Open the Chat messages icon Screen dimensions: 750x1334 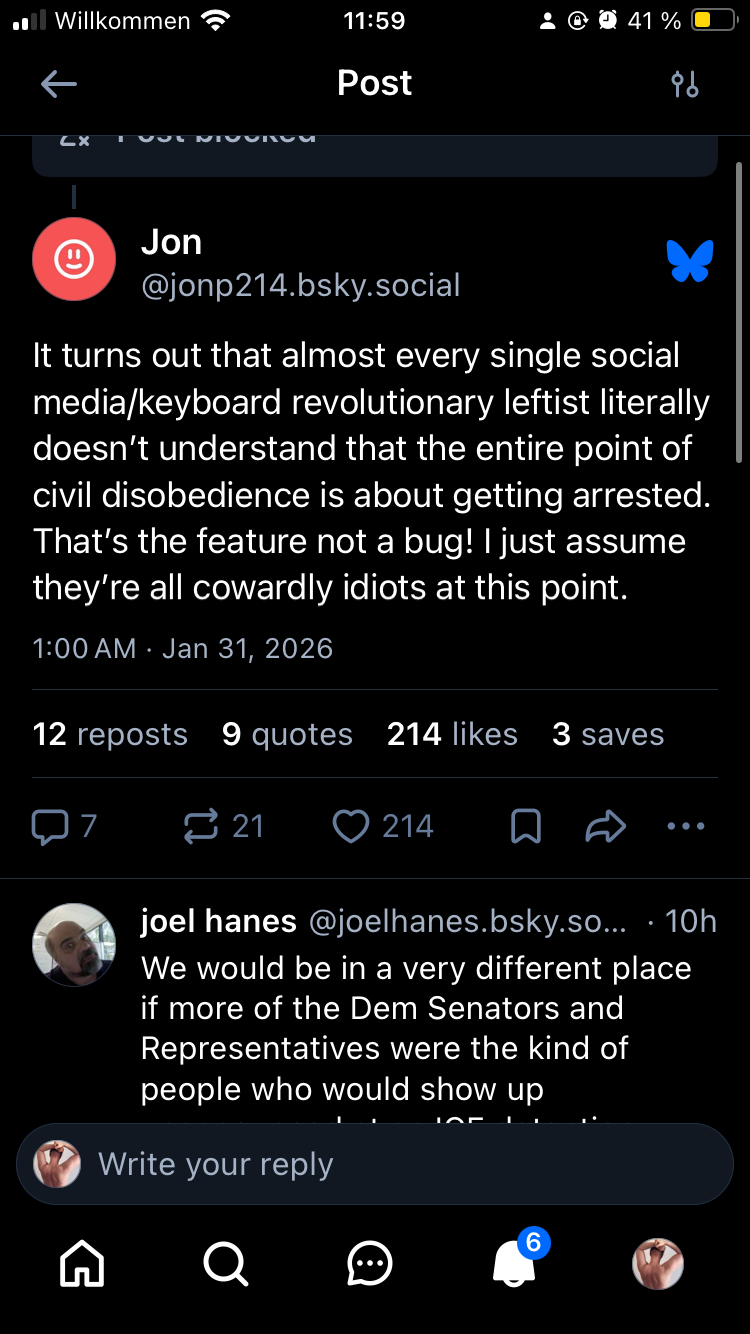click(x=370, y=1264)
